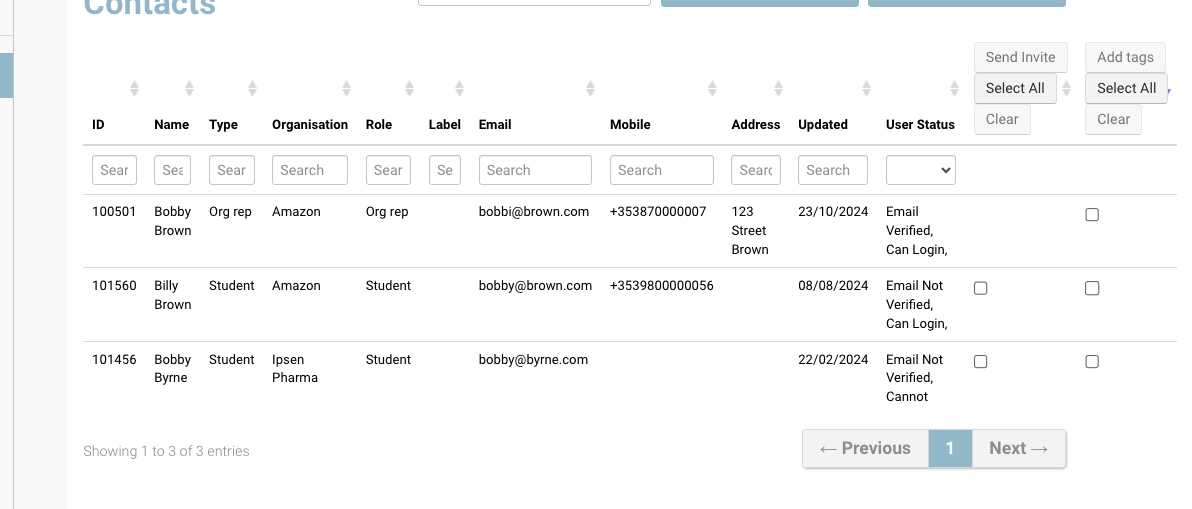The image size is (1192, 509).
Task: Click sort arrows above Role column
Action: (410, 89)
